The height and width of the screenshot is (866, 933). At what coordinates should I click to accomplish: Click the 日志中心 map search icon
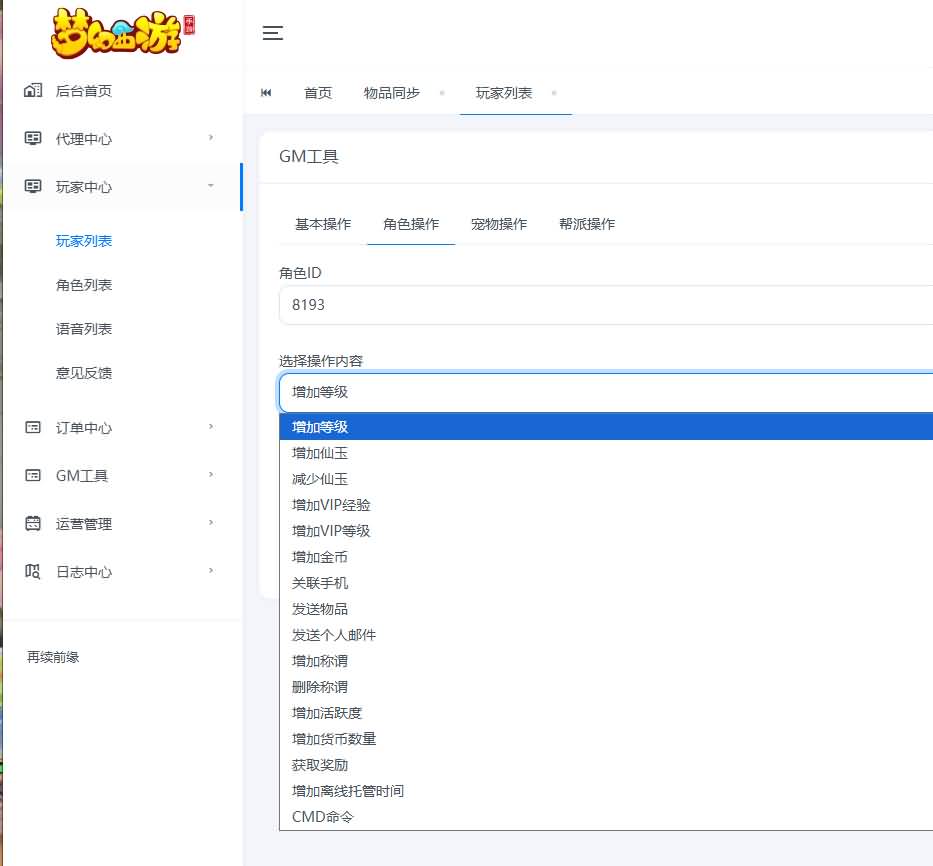33,572
